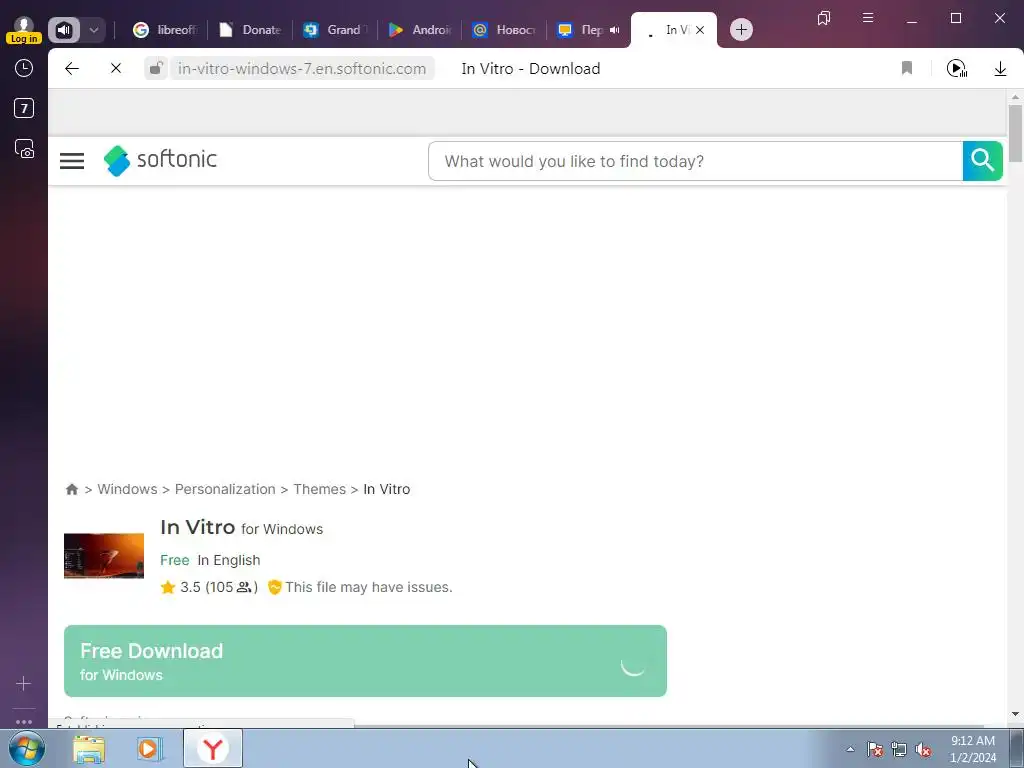Open the read-aloud play icon in toolbar

tap(957, 68)
